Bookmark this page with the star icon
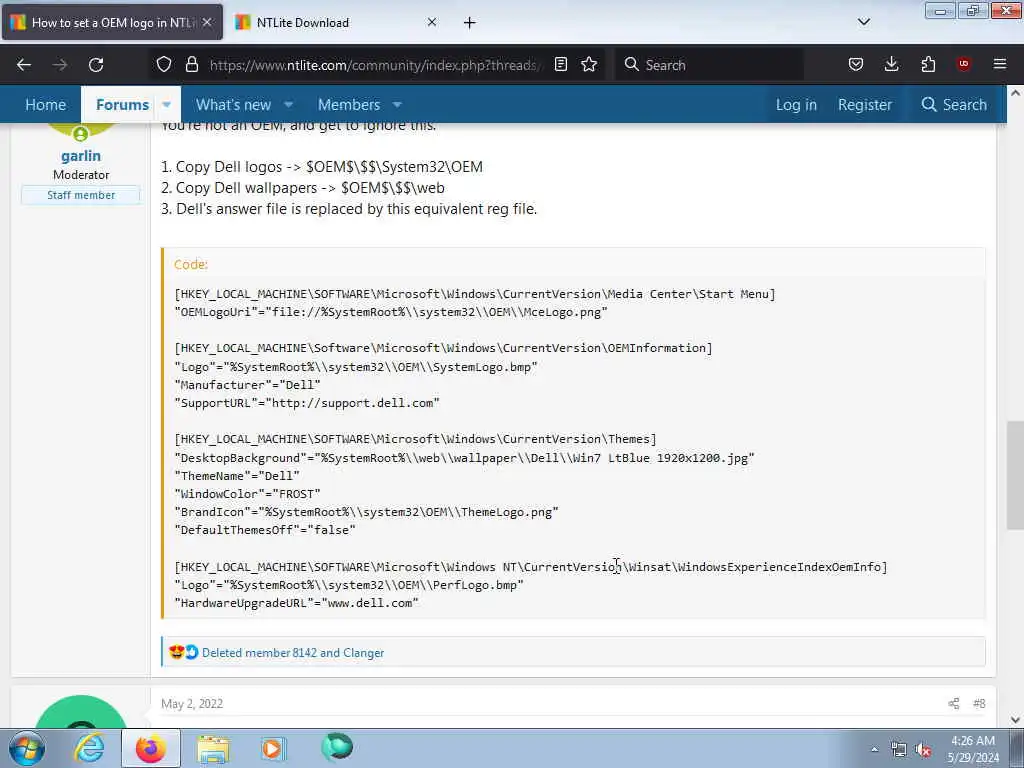The height and width of the screenshot is (768, 1024). tap(589, 64)
